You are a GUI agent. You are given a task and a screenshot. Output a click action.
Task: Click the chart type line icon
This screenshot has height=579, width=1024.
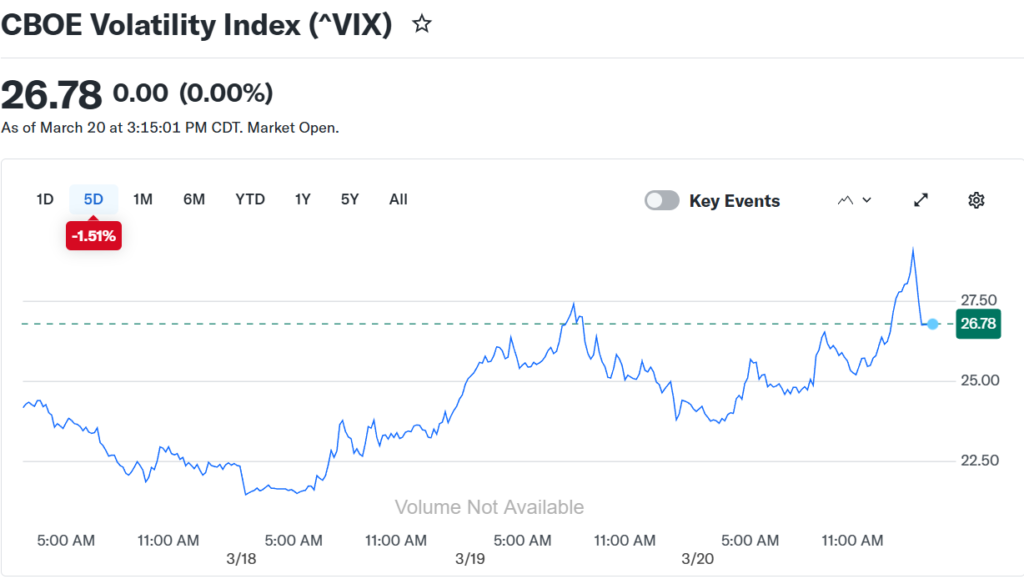[846, 200]
